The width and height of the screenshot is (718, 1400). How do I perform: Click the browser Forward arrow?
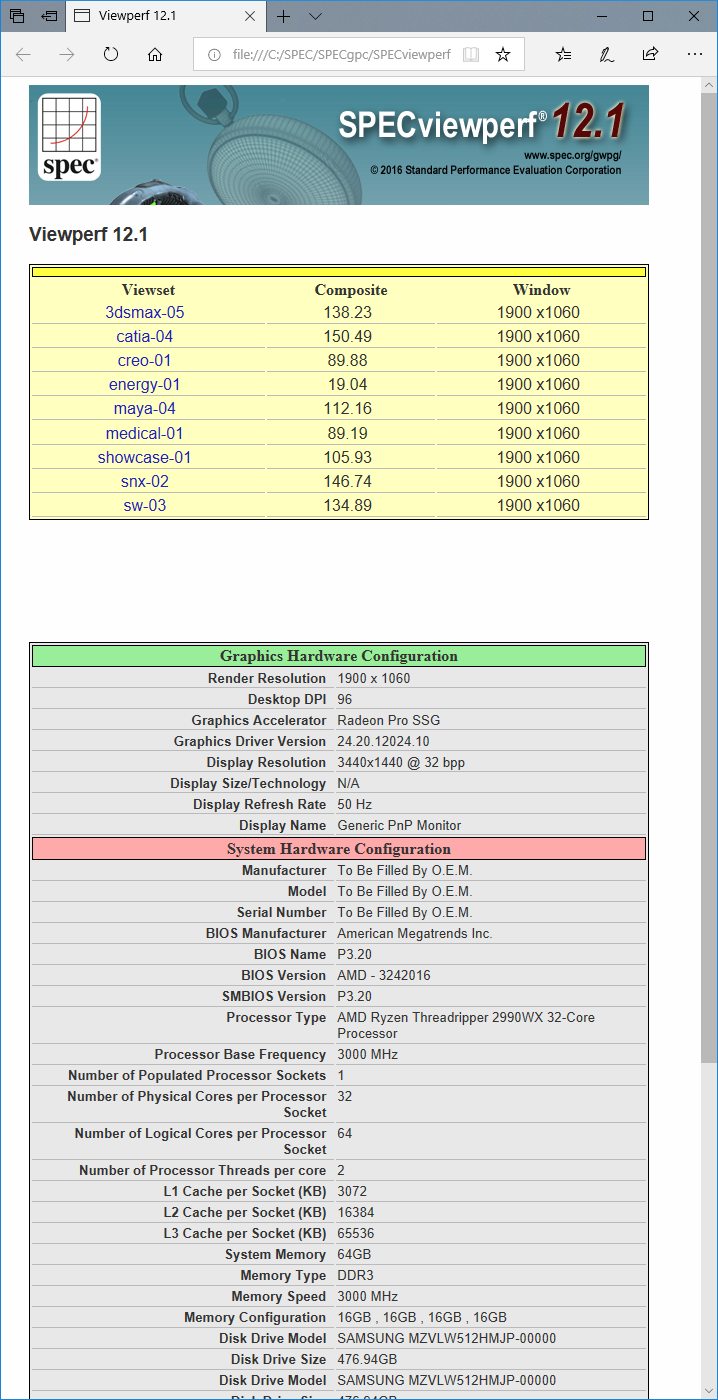[x=67, y=55]
